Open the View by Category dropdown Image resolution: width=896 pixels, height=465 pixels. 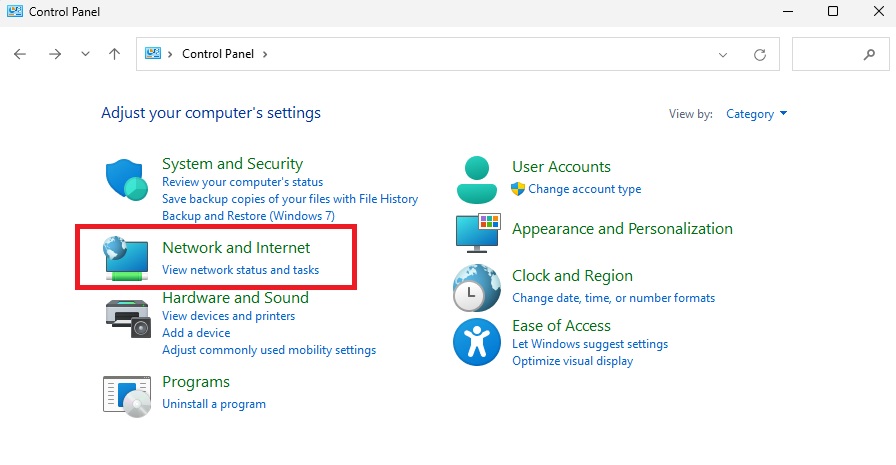click(x=756, y=114)
